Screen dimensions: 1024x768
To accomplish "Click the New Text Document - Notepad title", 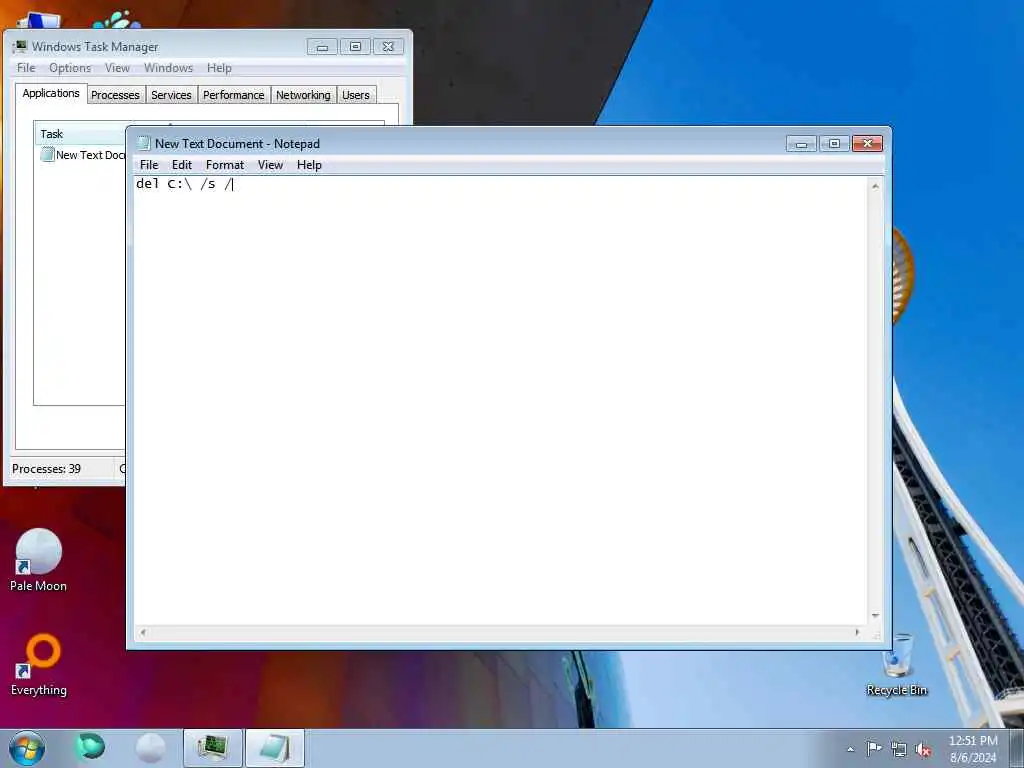I will (237, 144).
